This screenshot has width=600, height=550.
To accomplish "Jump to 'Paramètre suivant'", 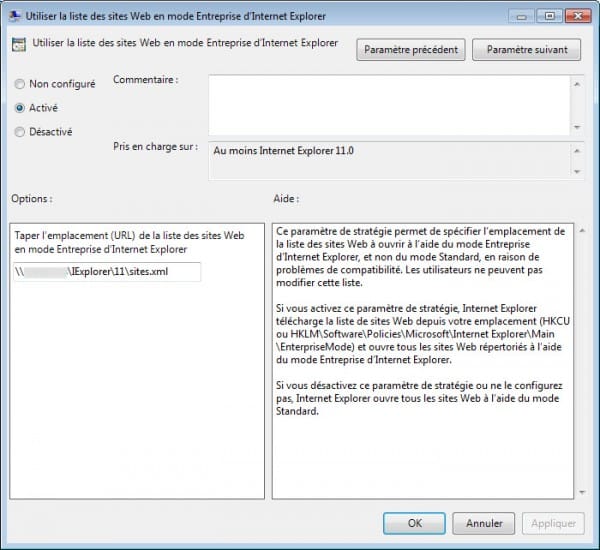I will 526,49.
